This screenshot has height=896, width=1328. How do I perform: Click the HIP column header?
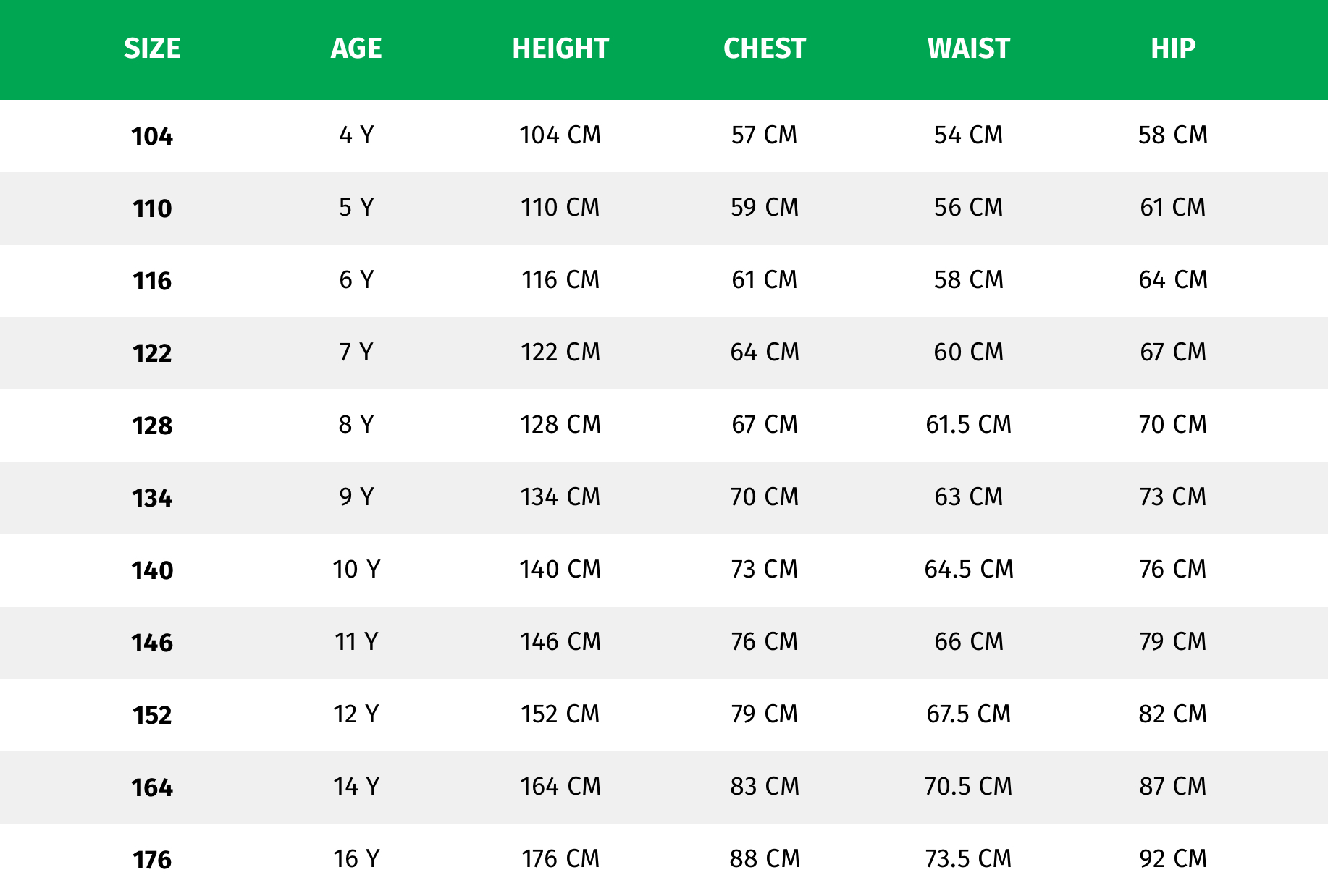pos(1173,48)
